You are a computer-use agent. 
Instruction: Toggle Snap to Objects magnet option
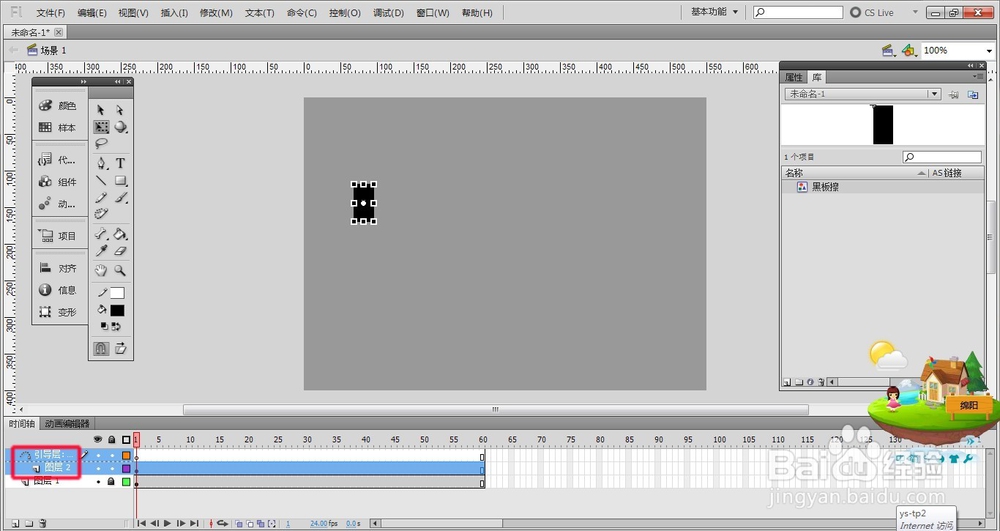point(101,348)
